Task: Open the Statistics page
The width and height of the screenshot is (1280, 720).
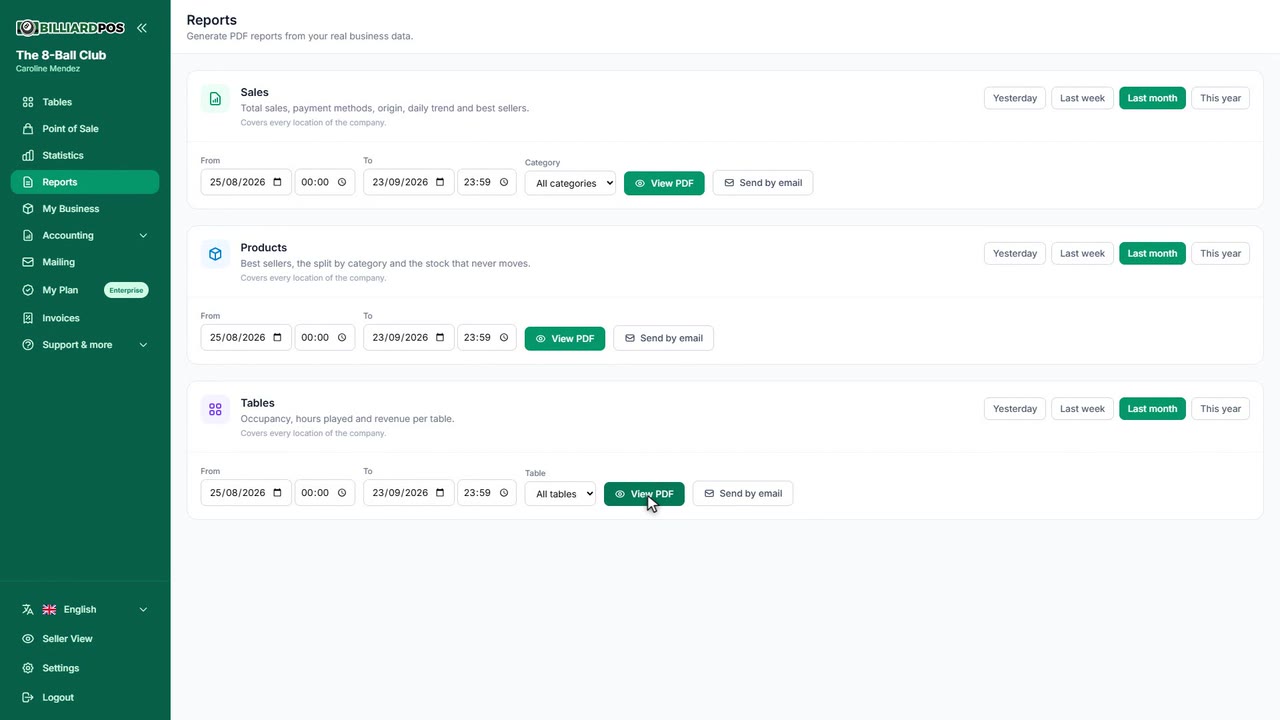Action: click(85, 155)
